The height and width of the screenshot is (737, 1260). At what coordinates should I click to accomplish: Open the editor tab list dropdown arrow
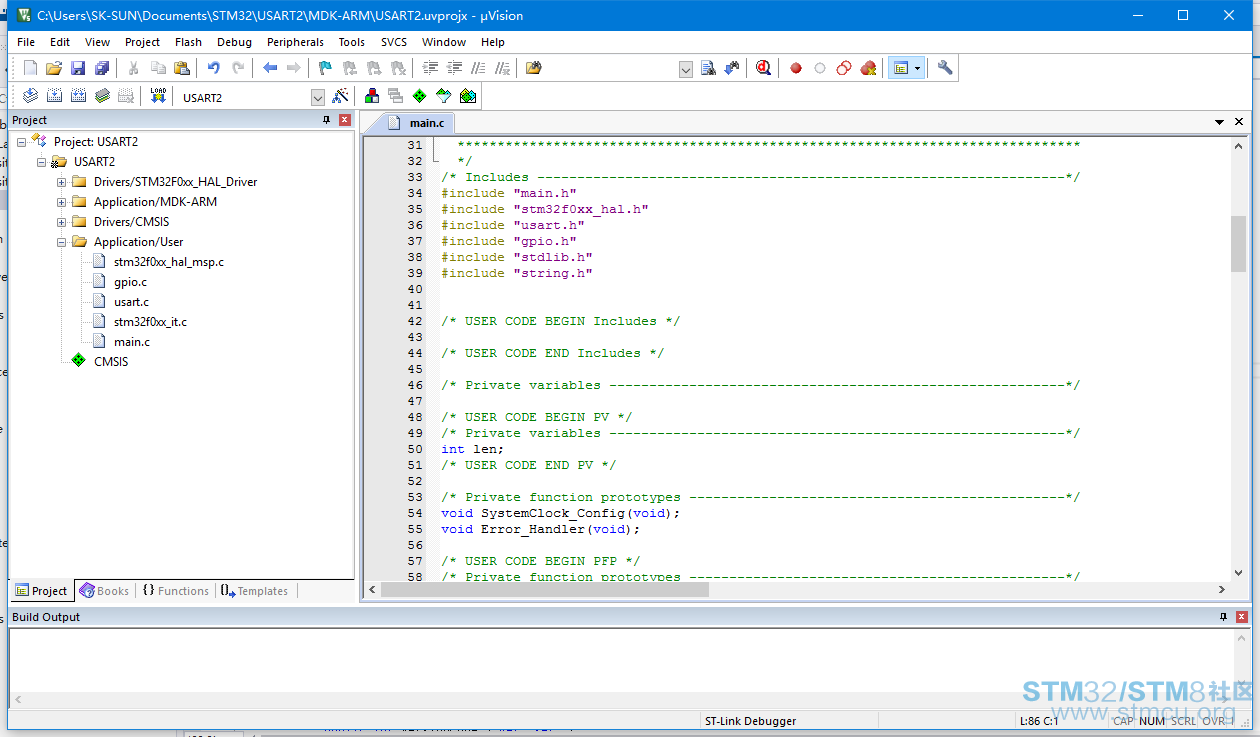(x=1220, y=122)
